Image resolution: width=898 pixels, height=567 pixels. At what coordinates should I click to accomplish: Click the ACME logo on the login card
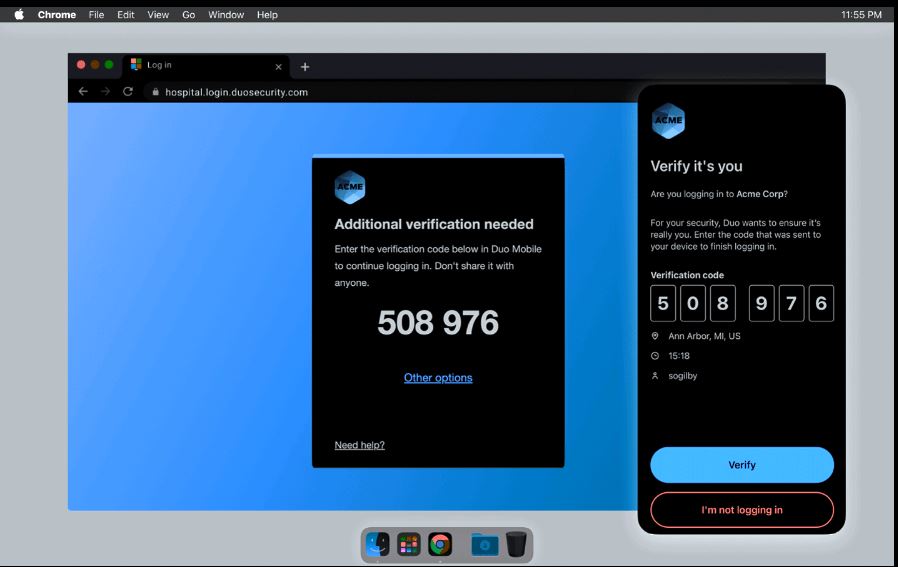[x=350, y=187]
